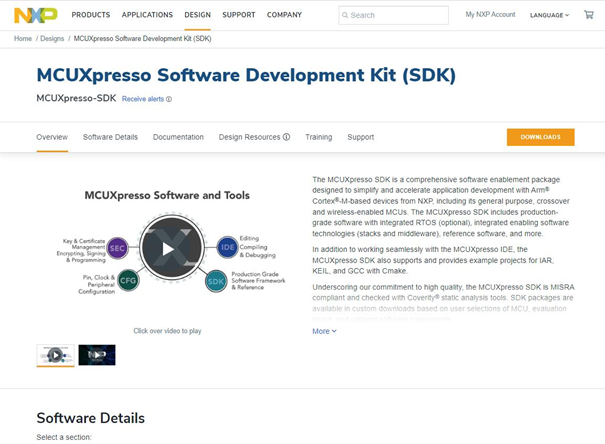Open the shopping cart icon

[589, 15]
